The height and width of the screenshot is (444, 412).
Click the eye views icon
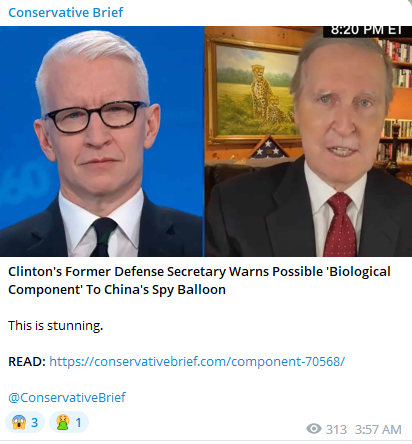[x=314, y=429]
